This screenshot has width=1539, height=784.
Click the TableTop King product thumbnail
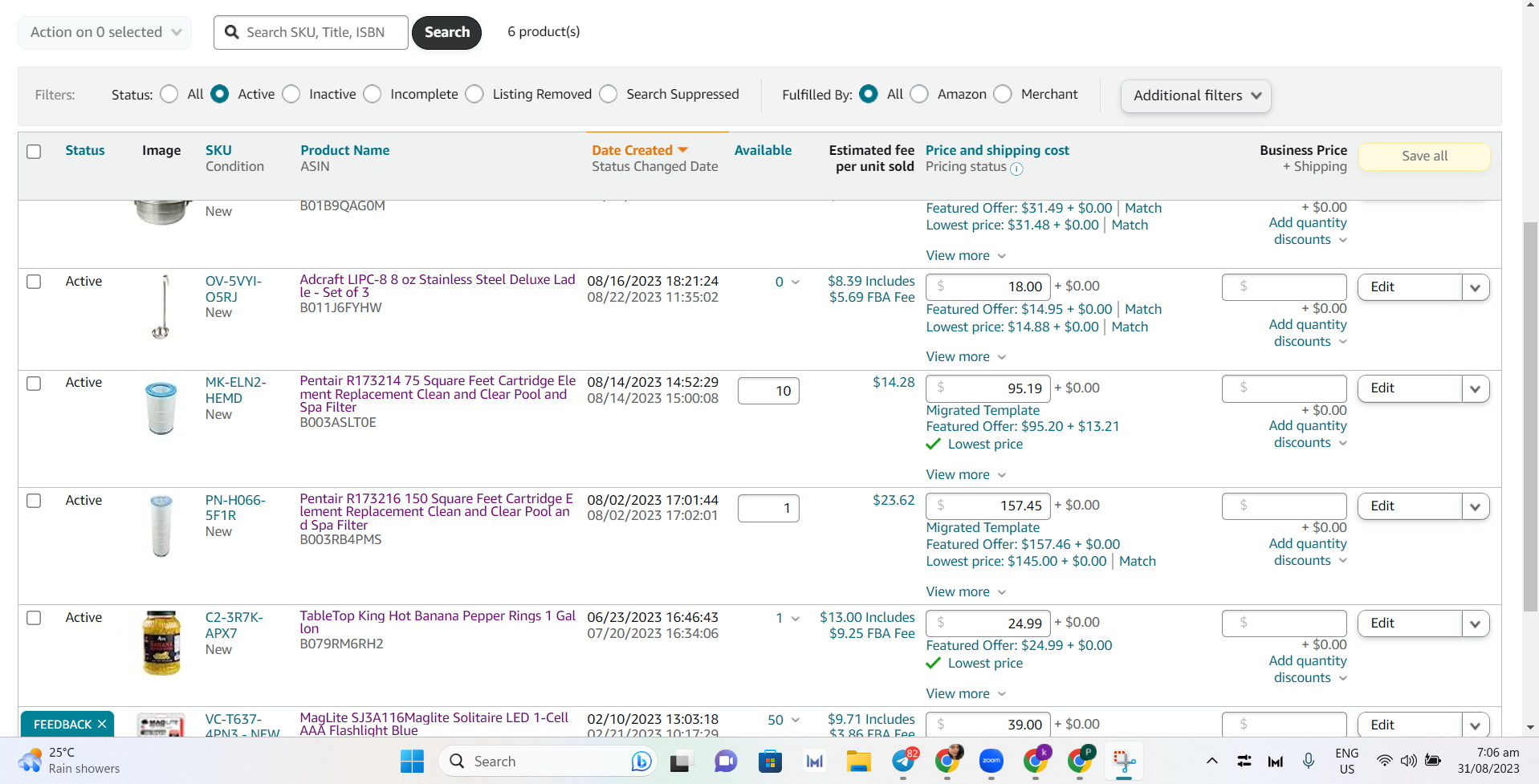[x=161, y=644]
